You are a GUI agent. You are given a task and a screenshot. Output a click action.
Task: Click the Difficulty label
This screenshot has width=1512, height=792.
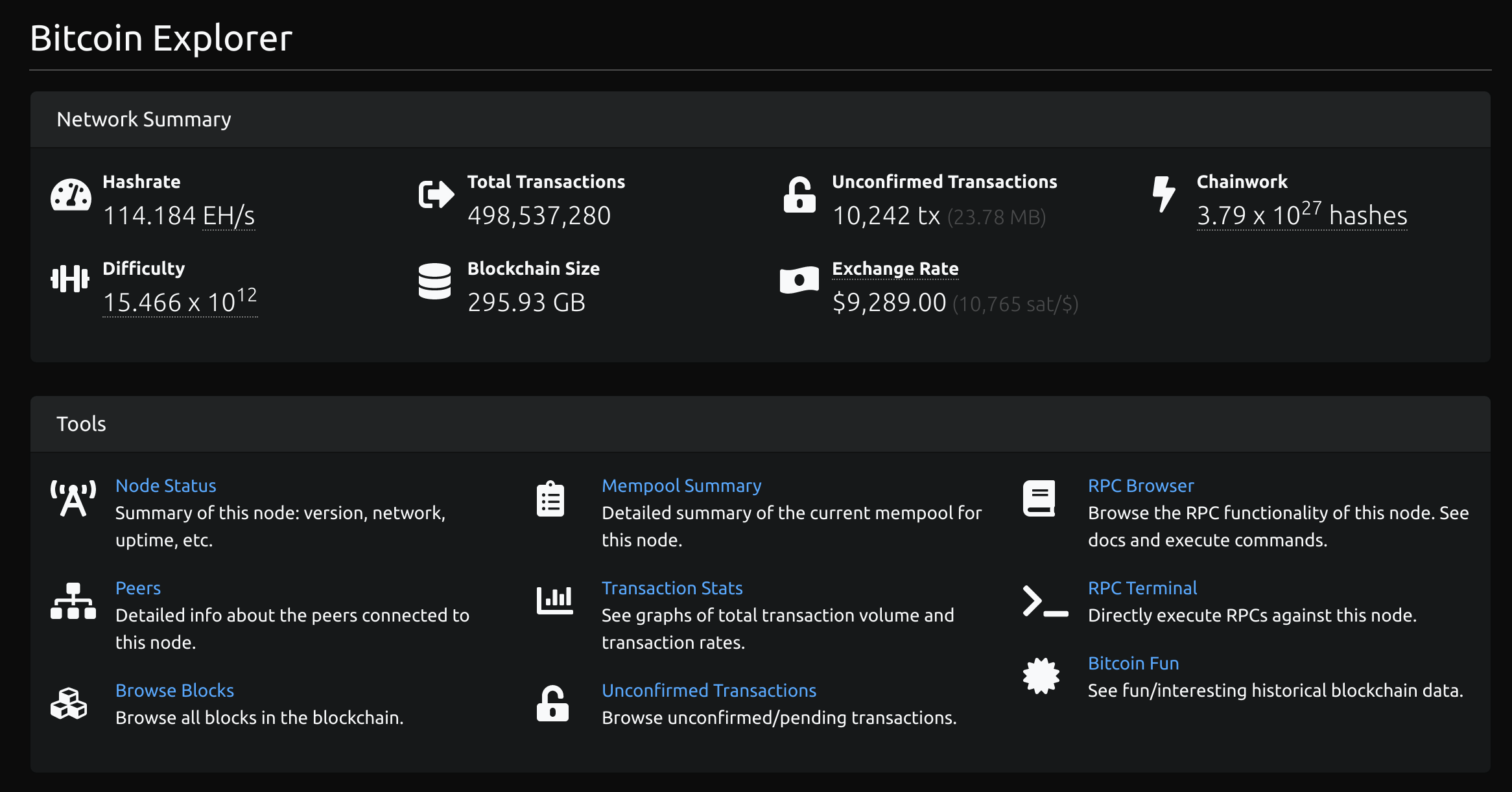144,269
